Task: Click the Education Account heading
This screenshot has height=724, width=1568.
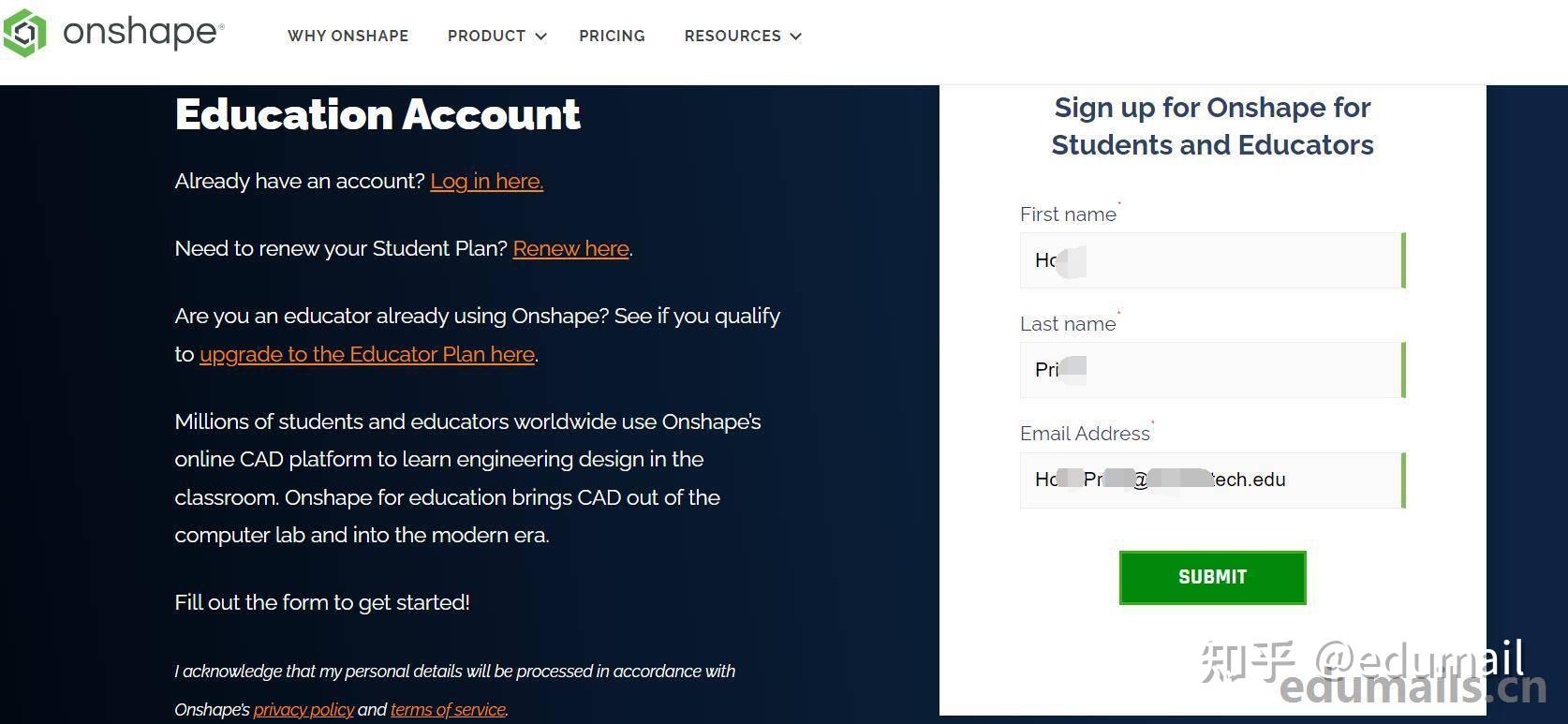Action: (x=377, y=114)
